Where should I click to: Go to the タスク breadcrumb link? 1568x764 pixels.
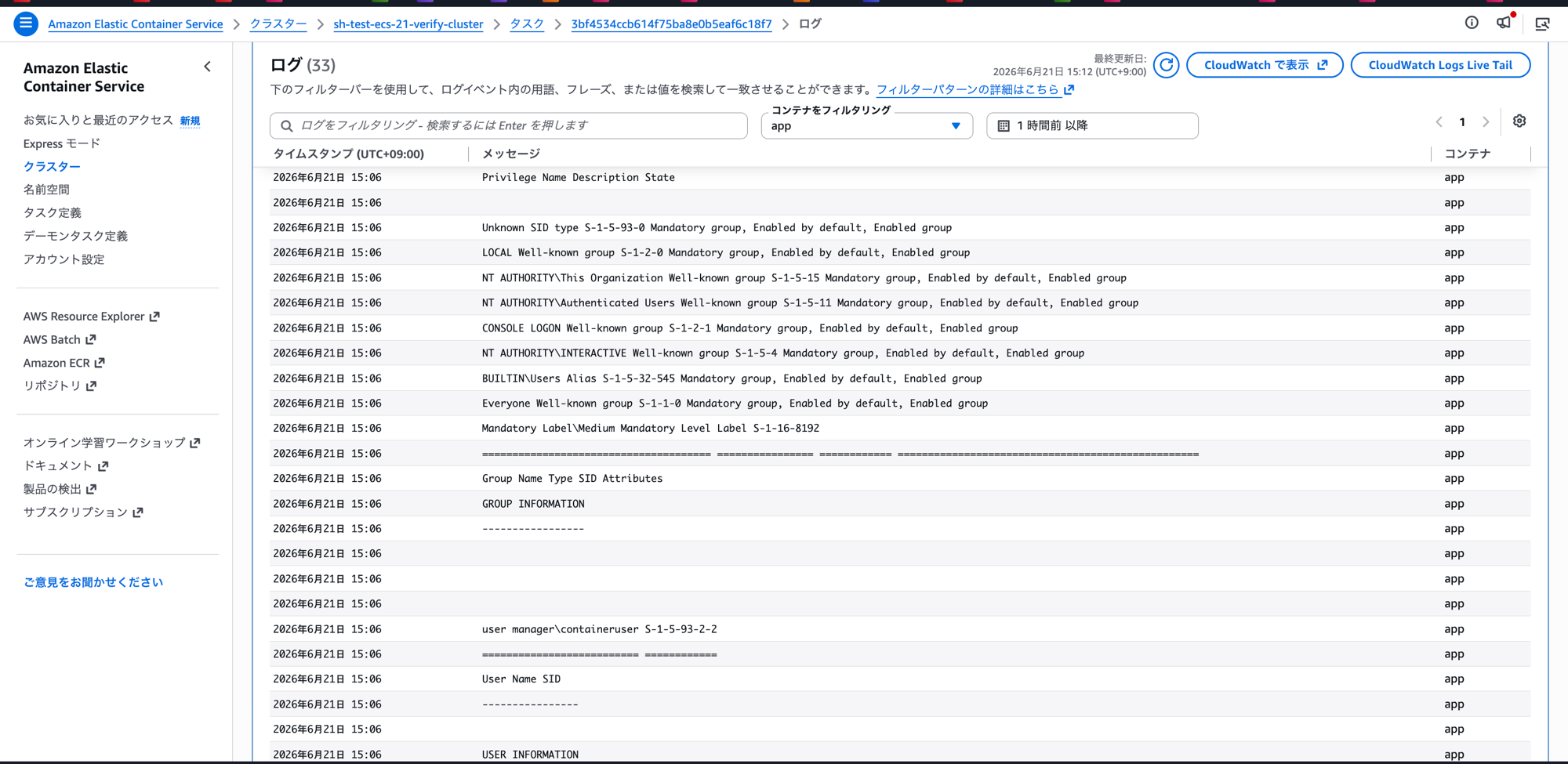(x=527, y=24)
